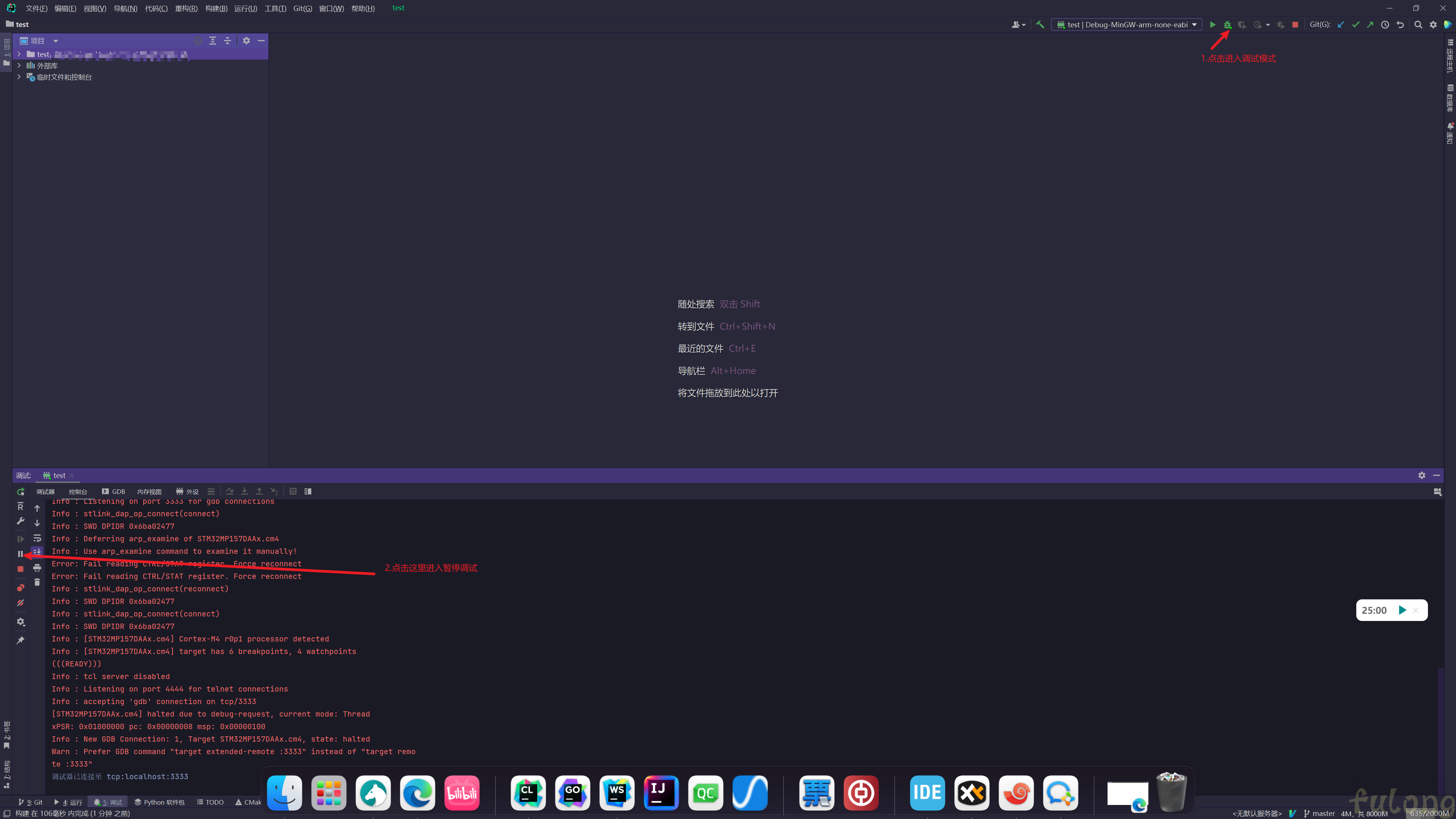Start debugging with the green bug icon
Viewport: 1456px width, 819px height.
1227,25
